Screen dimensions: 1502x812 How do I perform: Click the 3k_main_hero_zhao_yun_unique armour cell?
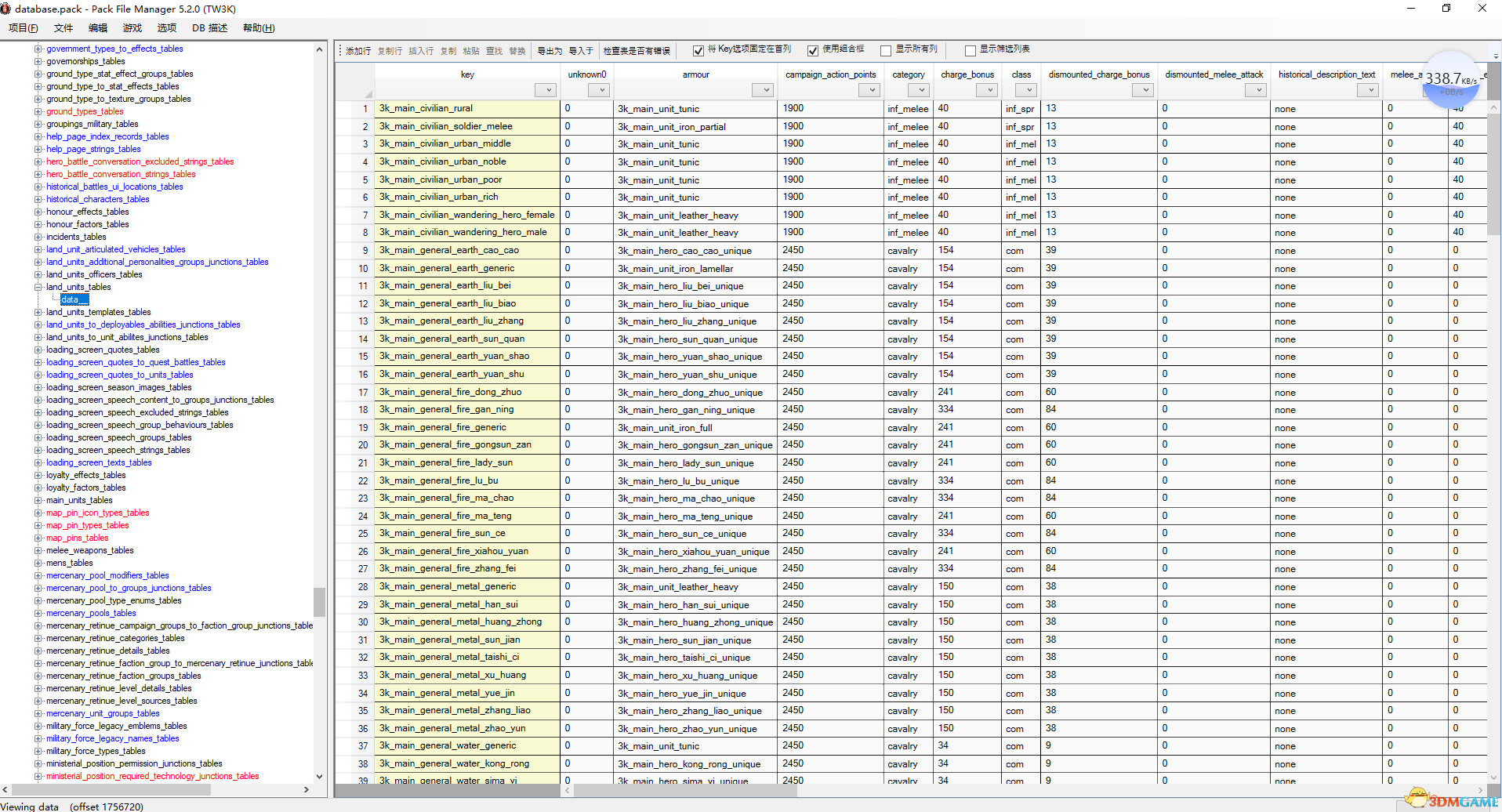[695, 729]
